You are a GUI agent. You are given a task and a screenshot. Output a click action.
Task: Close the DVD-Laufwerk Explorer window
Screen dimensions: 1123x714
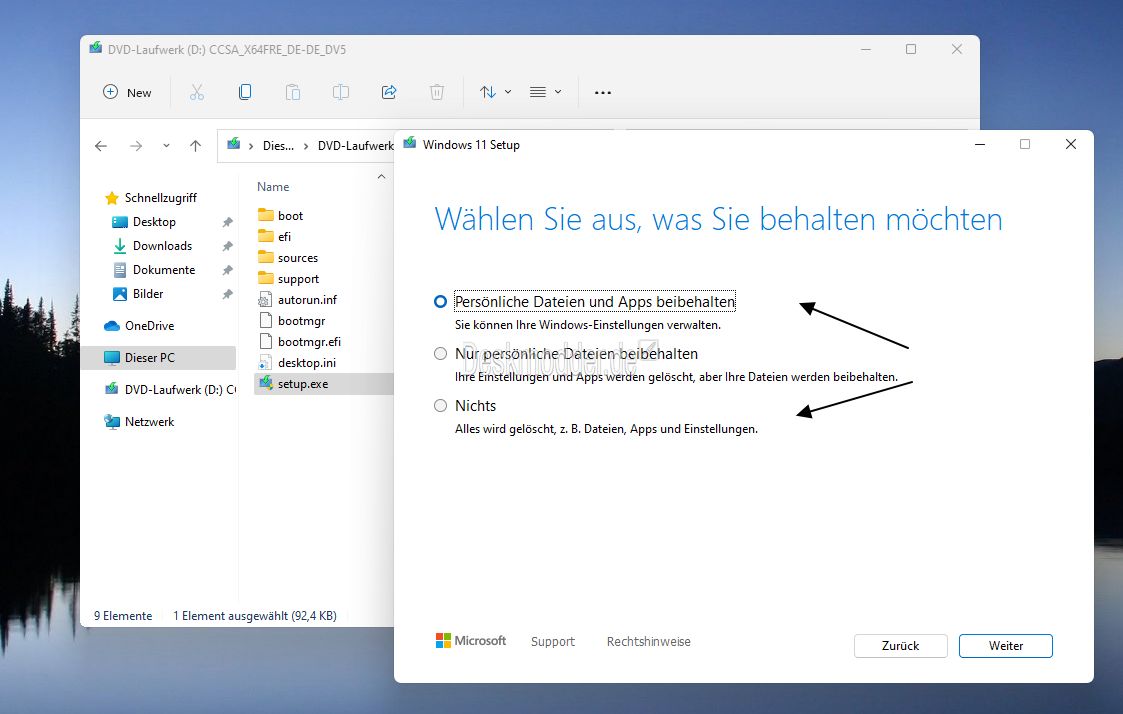[x=957, y=49]
